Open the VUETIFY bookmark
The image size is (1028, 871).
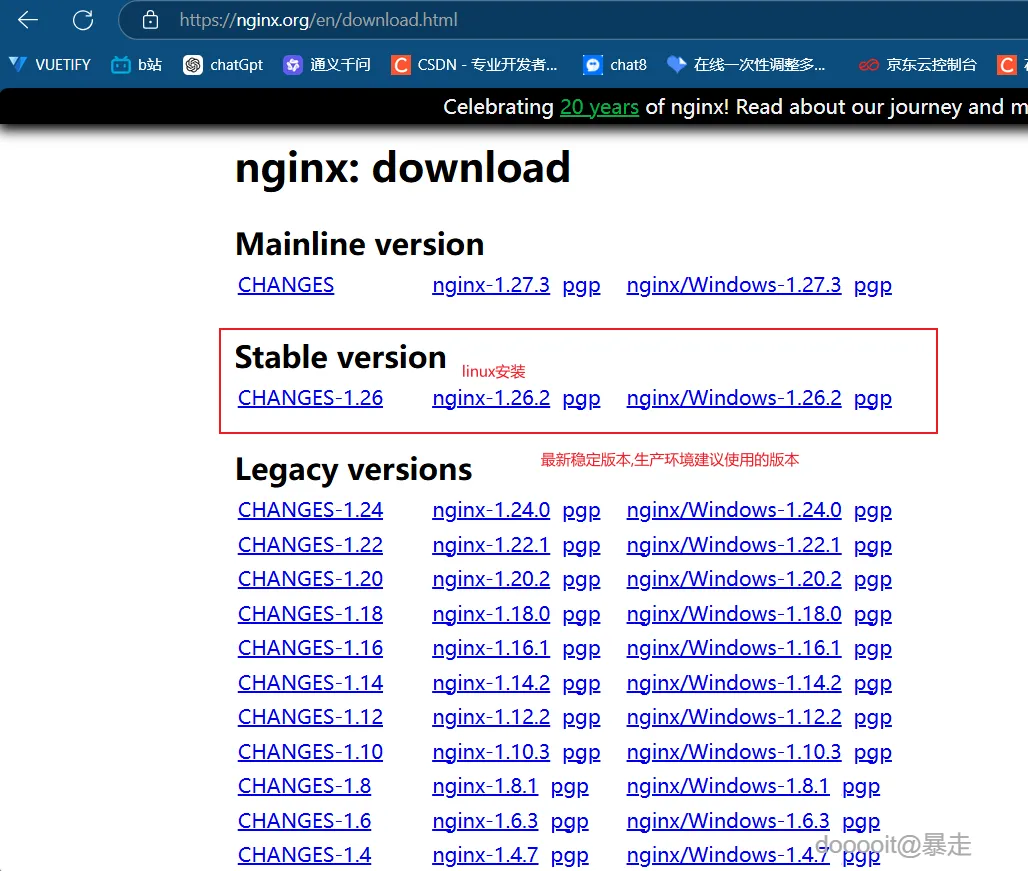click(50, 65)
